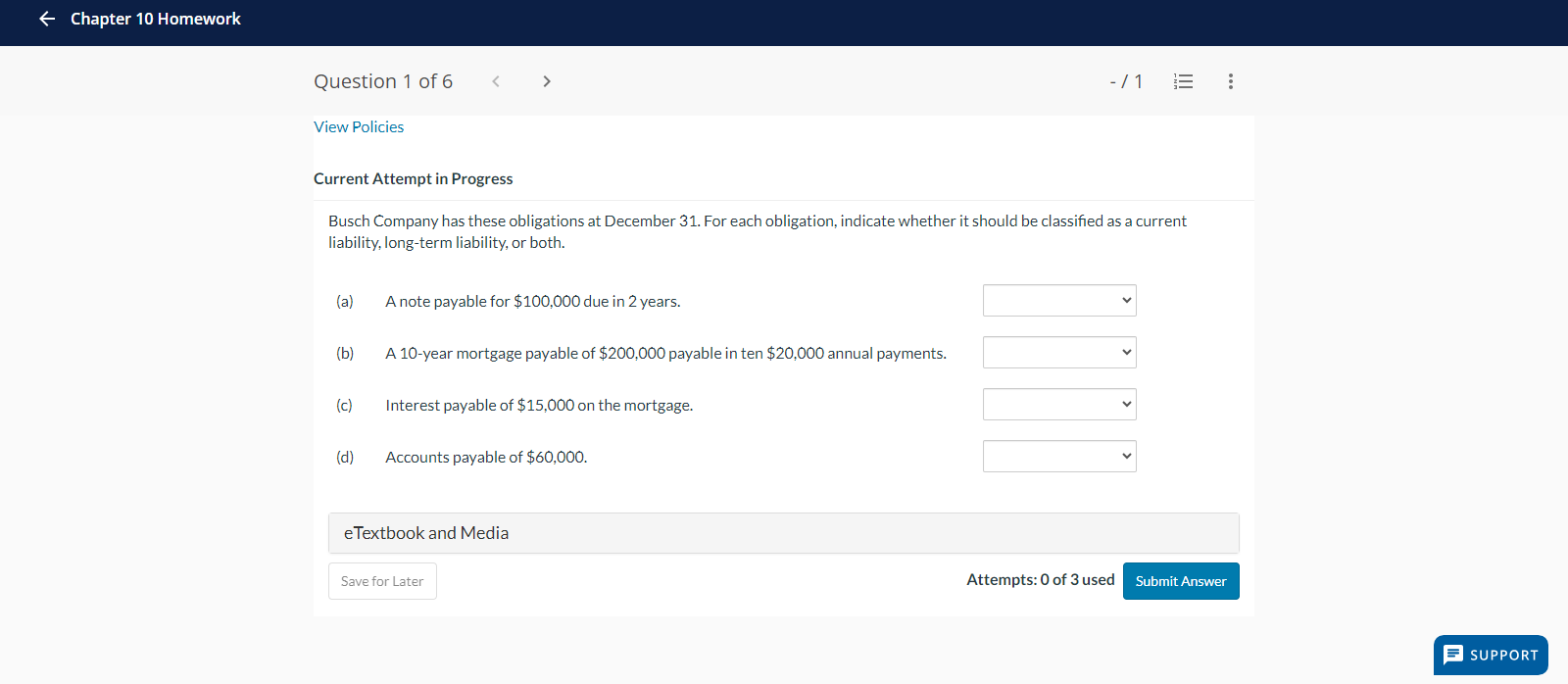Screen dimensions: 1568x684
Task: Click the Busch Company problem statement
Action: pyautogui.click(x=758, y=231)
